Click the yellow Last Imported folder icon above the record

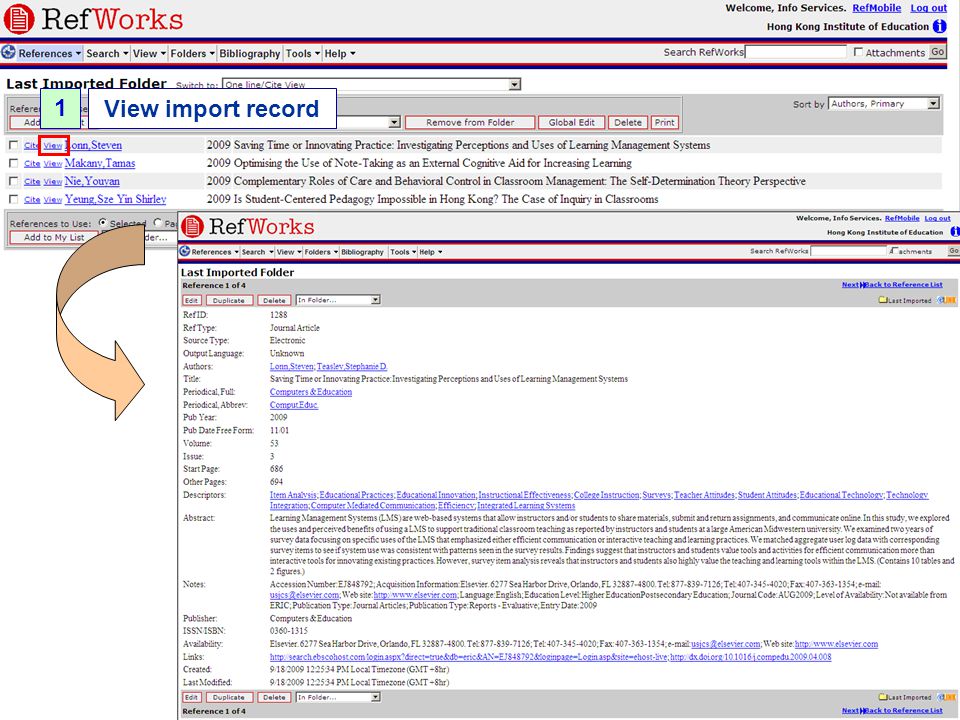(x=883, y=300)
